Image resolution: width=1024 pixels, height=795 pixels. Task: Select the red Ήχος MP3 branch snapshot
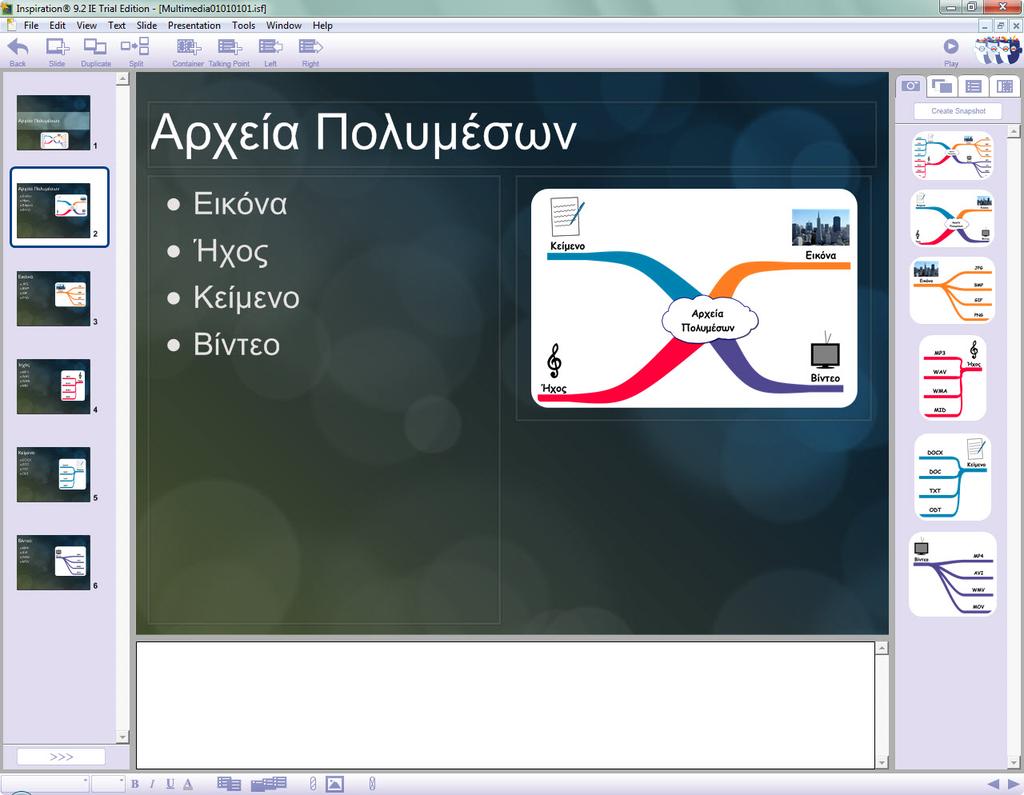click(x=953, y=378)
